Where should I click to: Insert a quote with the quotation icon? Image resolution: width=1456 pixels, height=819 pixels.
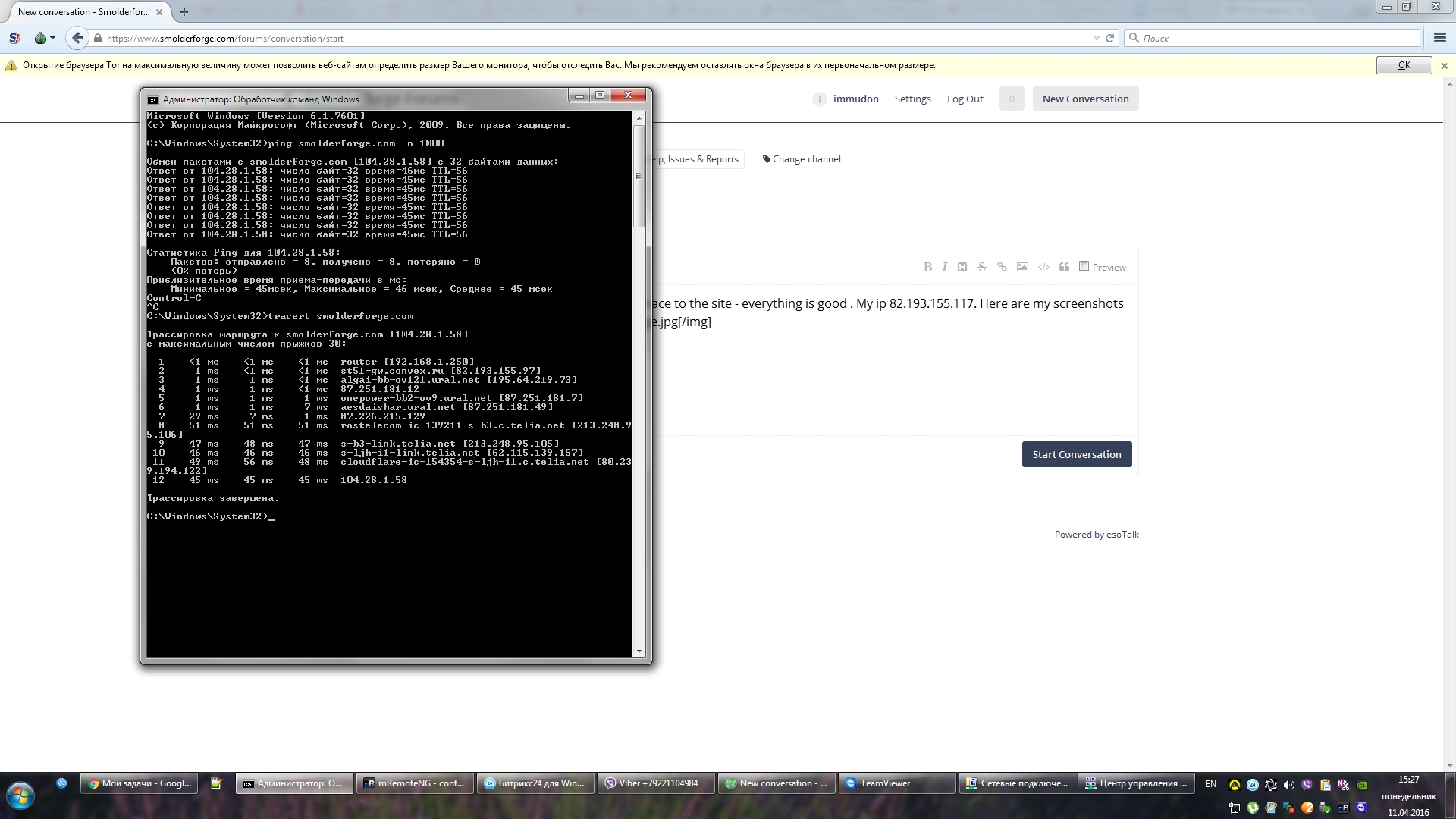point(1064,267)
